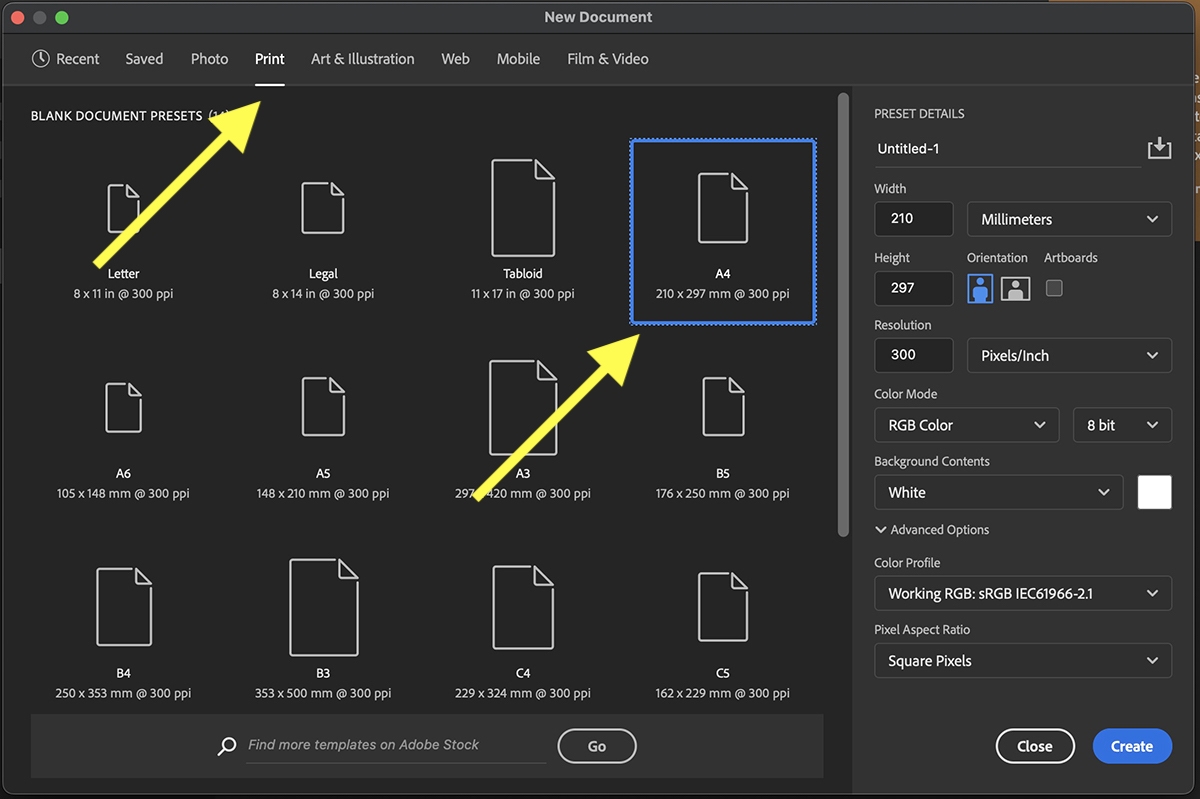Collapse the Advanced Options section
This screenshot has height=799, width=1200.
(932, 530)
